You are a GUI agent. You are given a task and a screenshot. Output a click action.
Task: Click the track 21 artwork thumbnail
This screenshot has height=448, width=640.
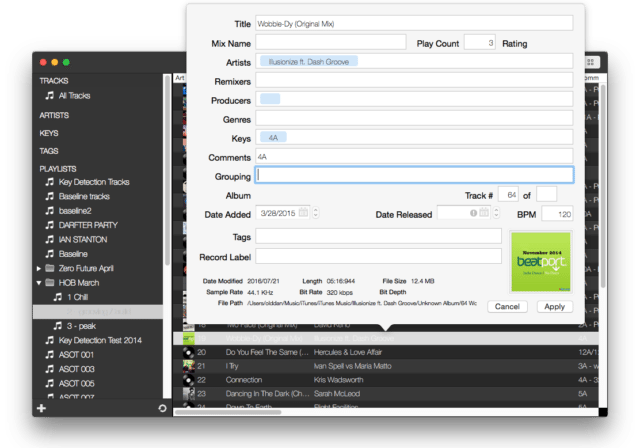pyautogui.click(x=189, y=366)
